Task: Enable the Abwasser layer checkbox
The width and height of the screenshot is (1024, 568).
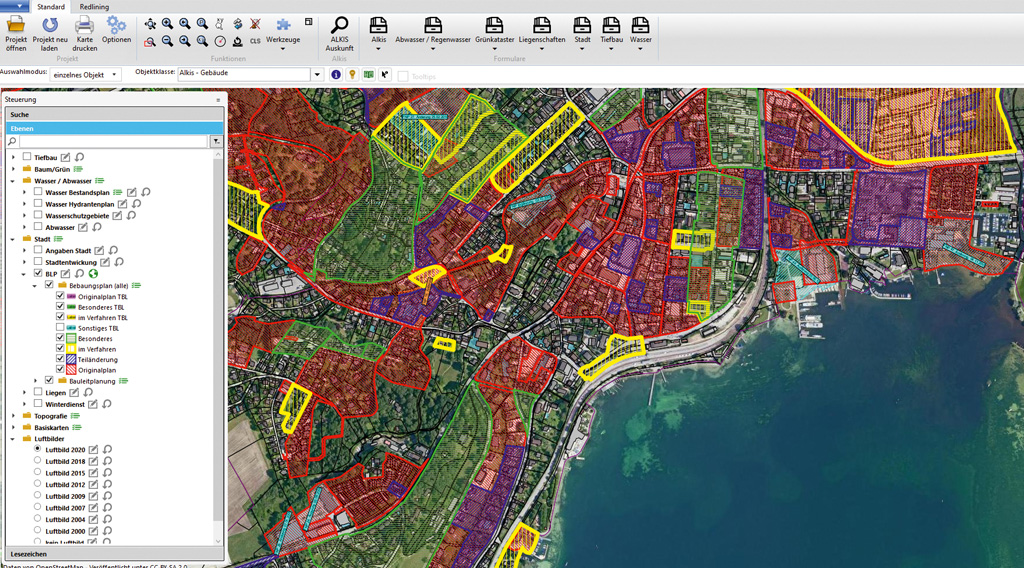Action: 38,227
